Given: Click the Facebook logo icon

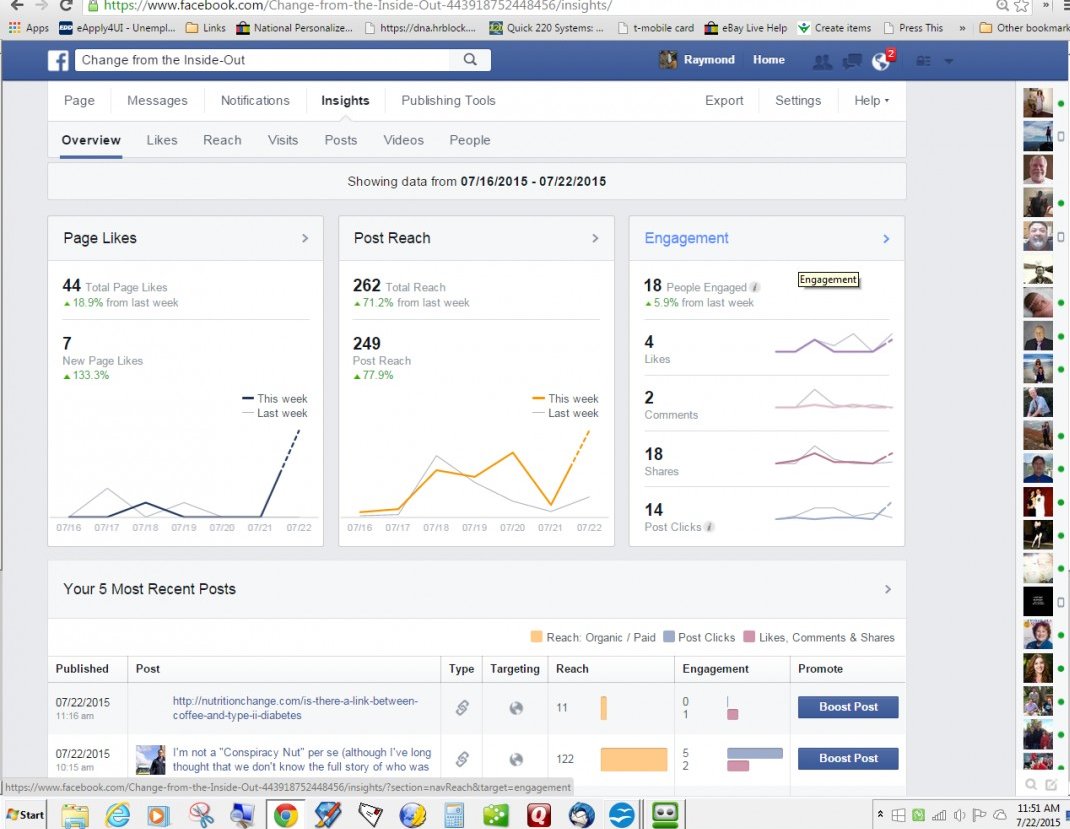Looking at the screenshot, I should pos(58,61).
